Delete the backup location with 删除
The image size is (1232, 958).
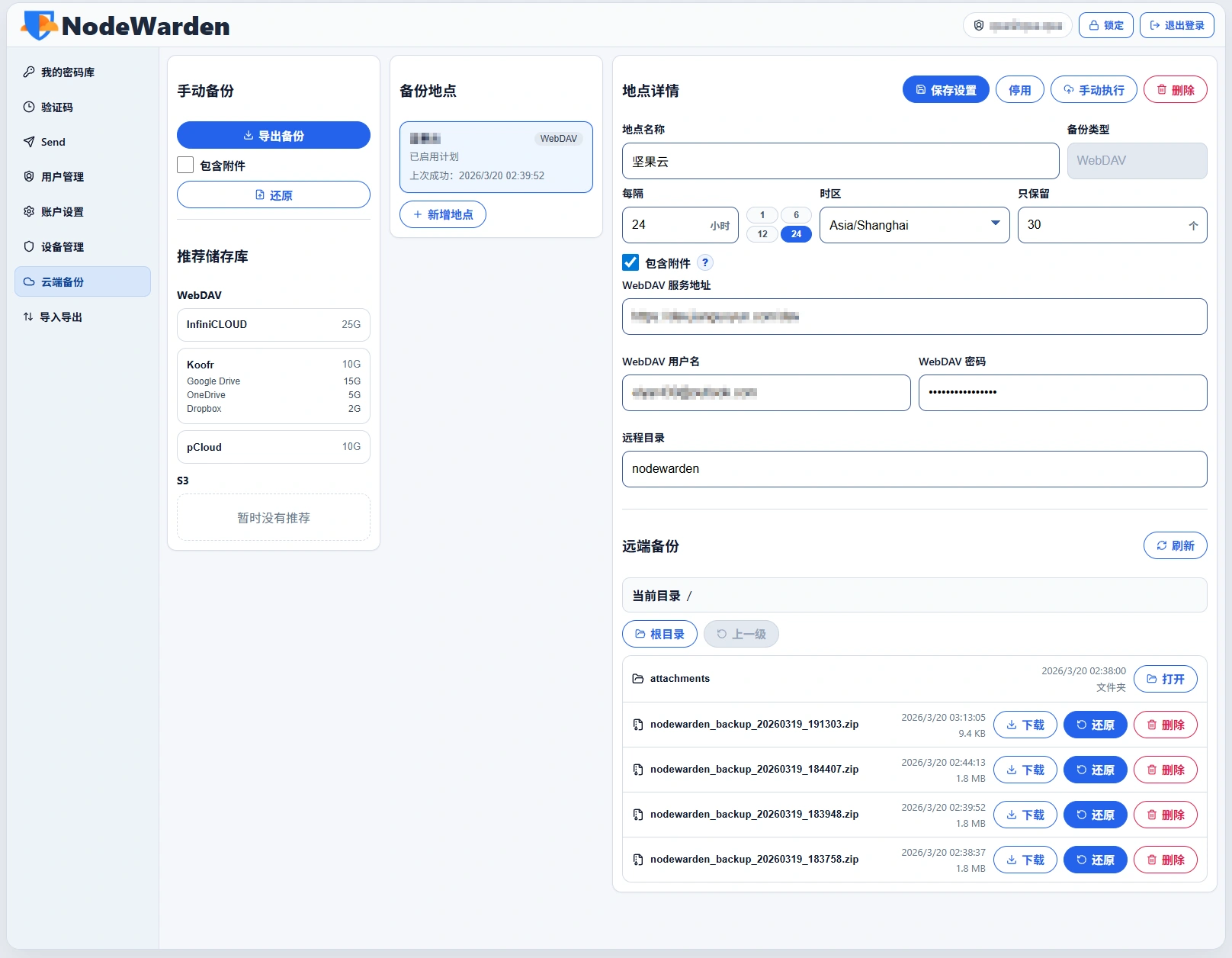(1175, 90)
